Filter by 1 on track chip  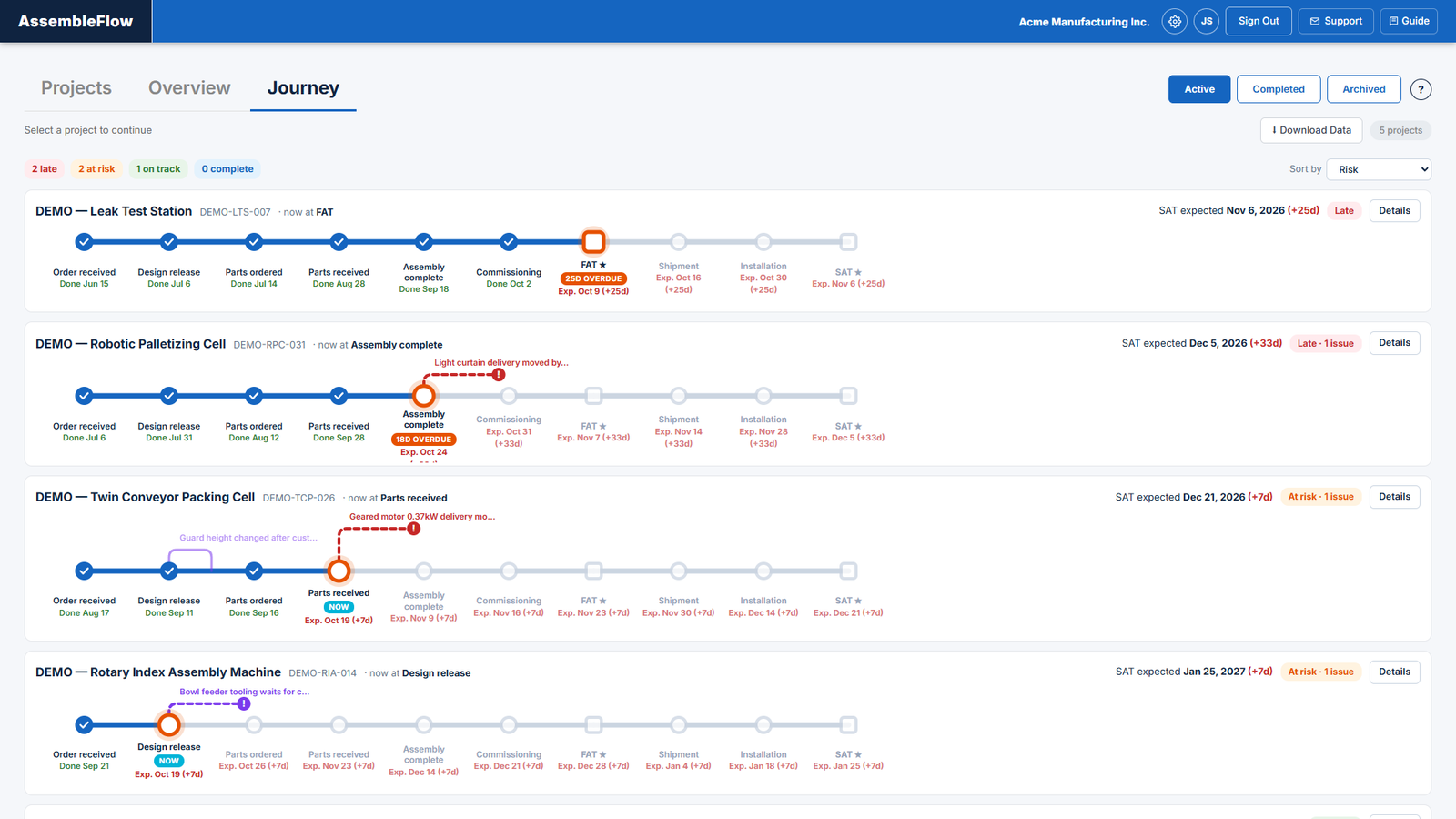click(158, 169)
